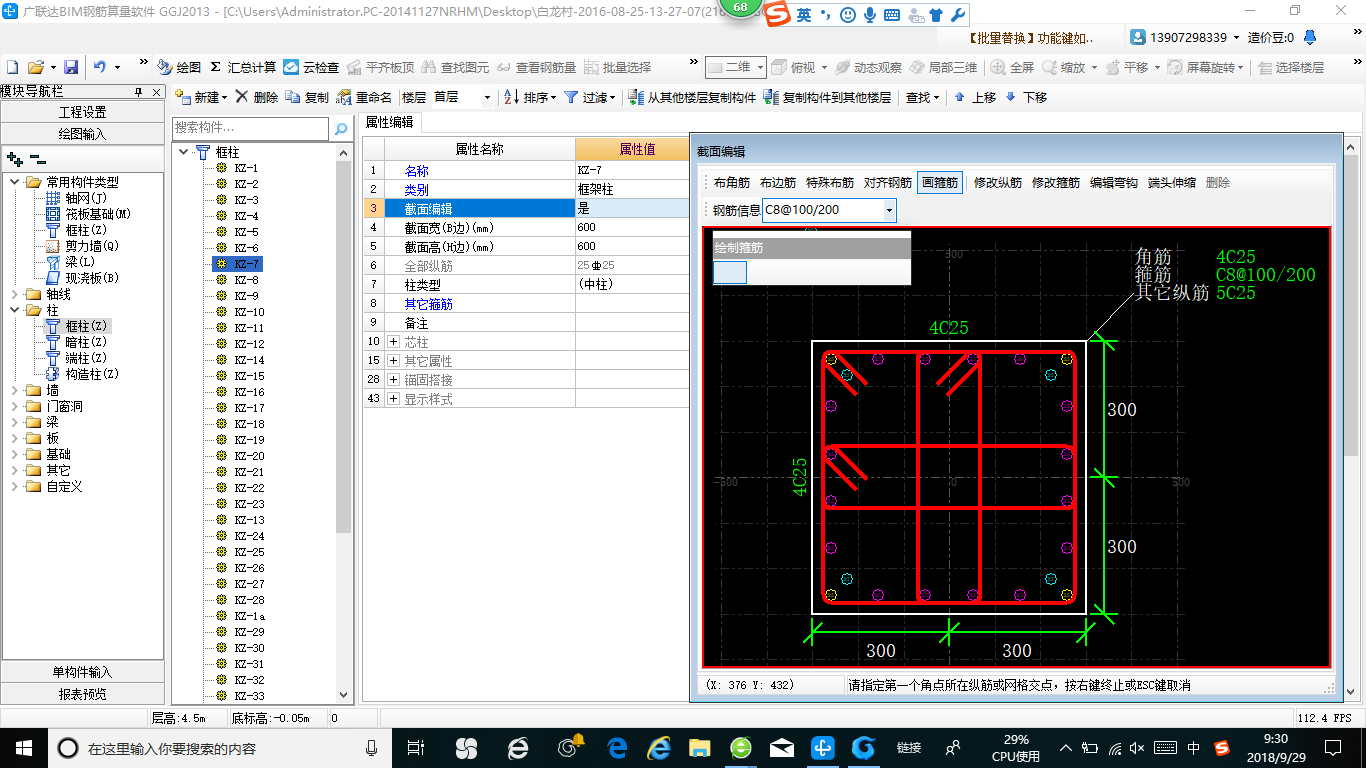1366x768 pixels.
Task: Click 修改纵筋 in section editor
Action: point(997,183)
